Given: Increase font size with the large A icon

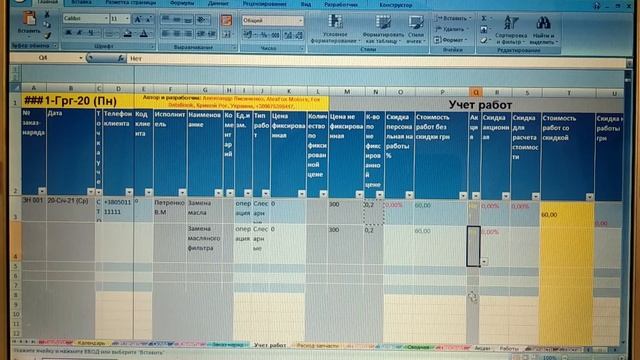Looking at the screenshot, I should tap(138, 19).
